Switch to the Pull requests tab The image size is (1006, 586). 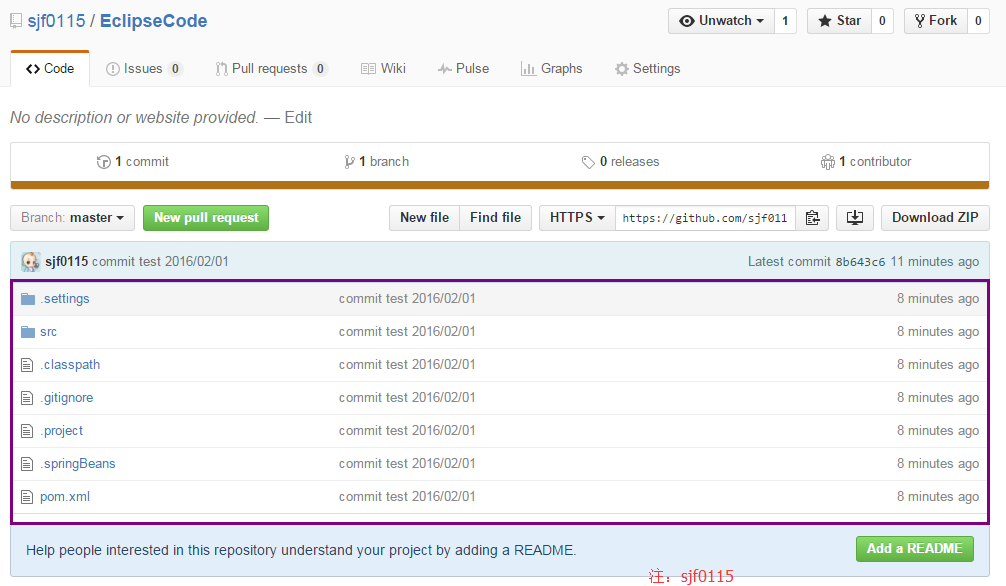click(x=271, y=69)
